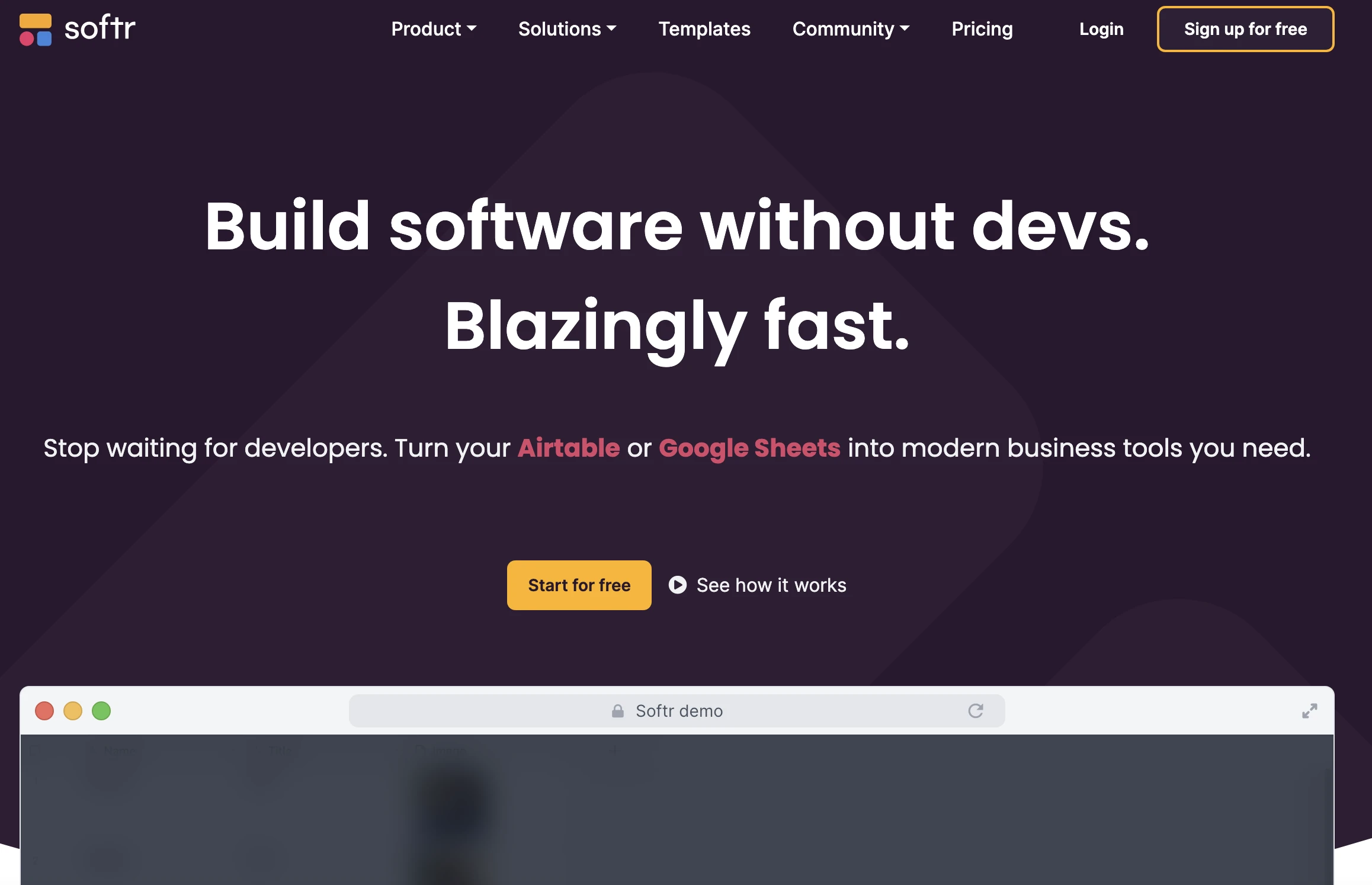Click the Airtable integration link
Screen dimensions: 1372x885
coord(568,447)
